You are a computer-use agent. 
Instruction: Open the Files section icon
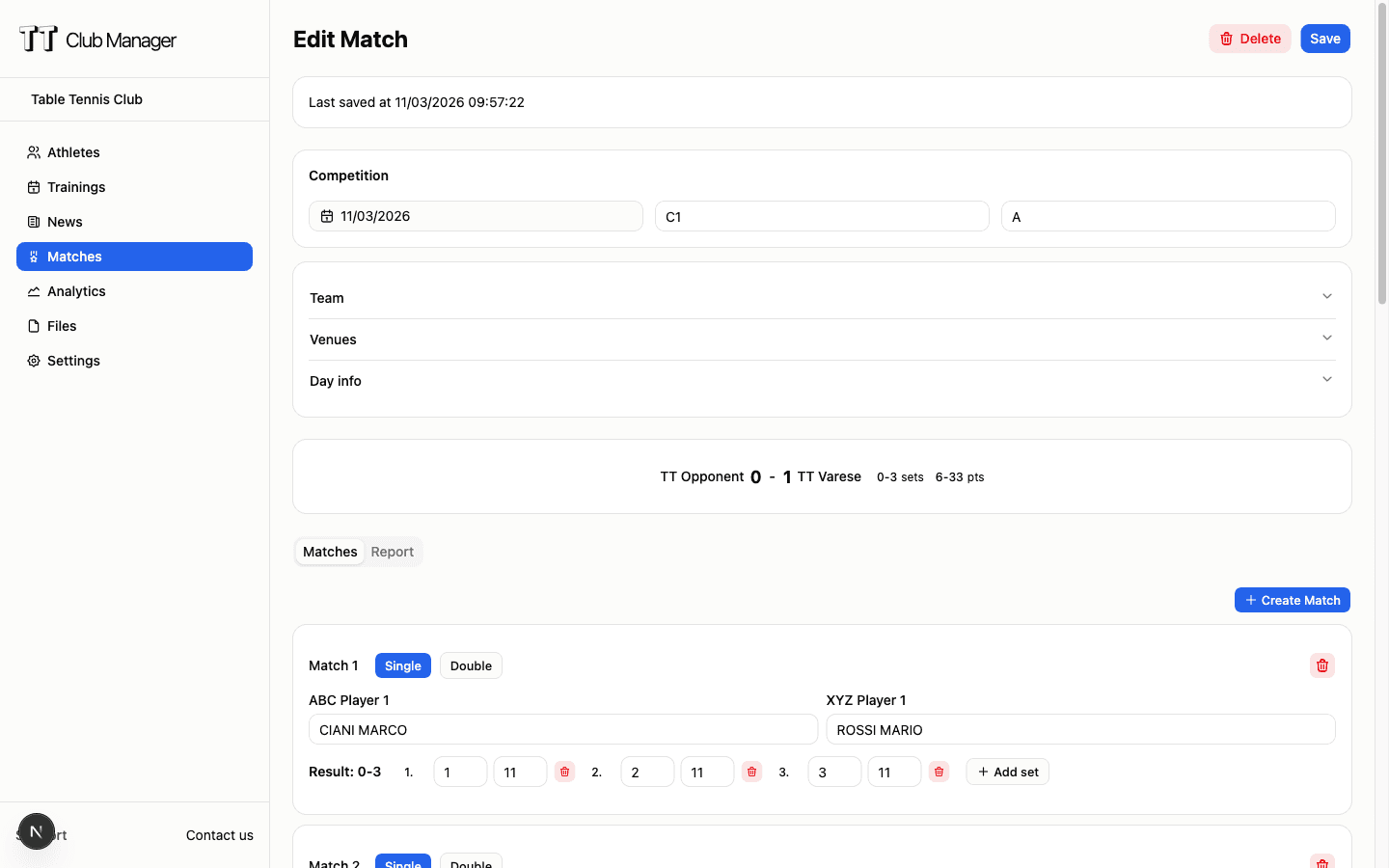(x=33, y=326)
